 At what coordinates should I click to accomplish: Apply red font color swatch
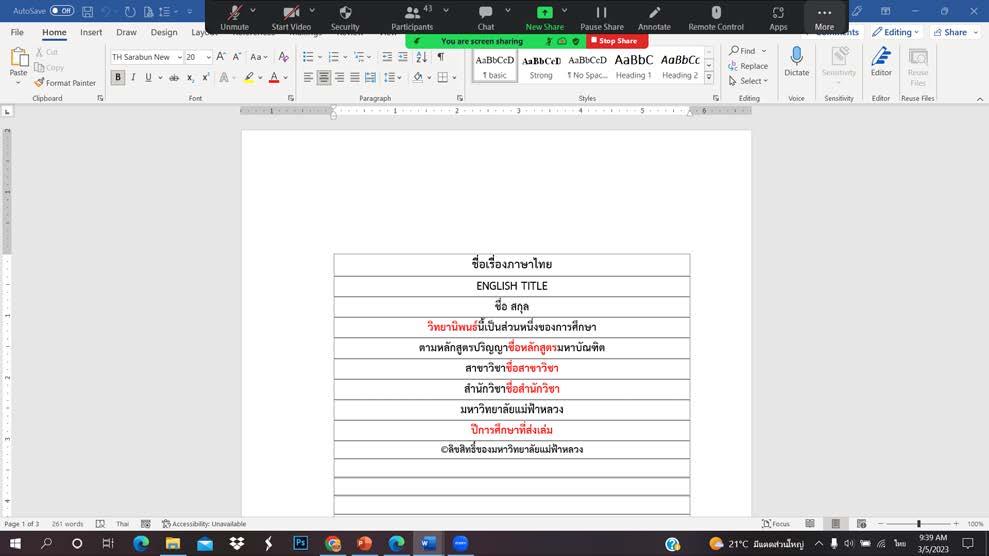click(274, 78)
